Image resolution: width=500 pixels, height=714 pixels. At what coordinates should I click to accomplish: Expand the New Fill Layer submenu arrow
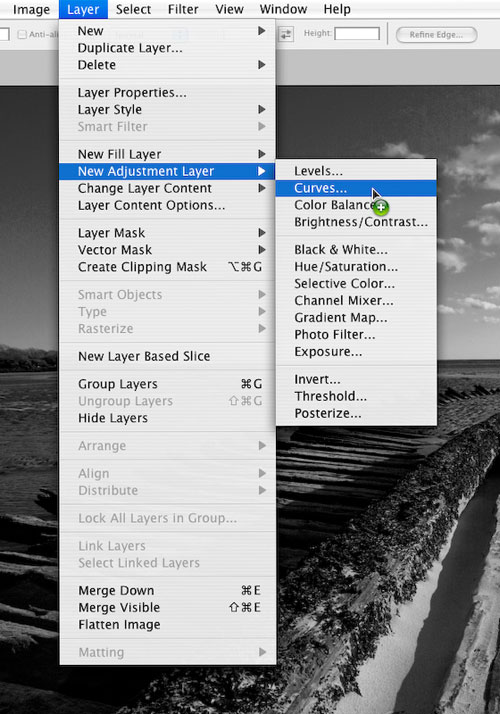[262, 154]
